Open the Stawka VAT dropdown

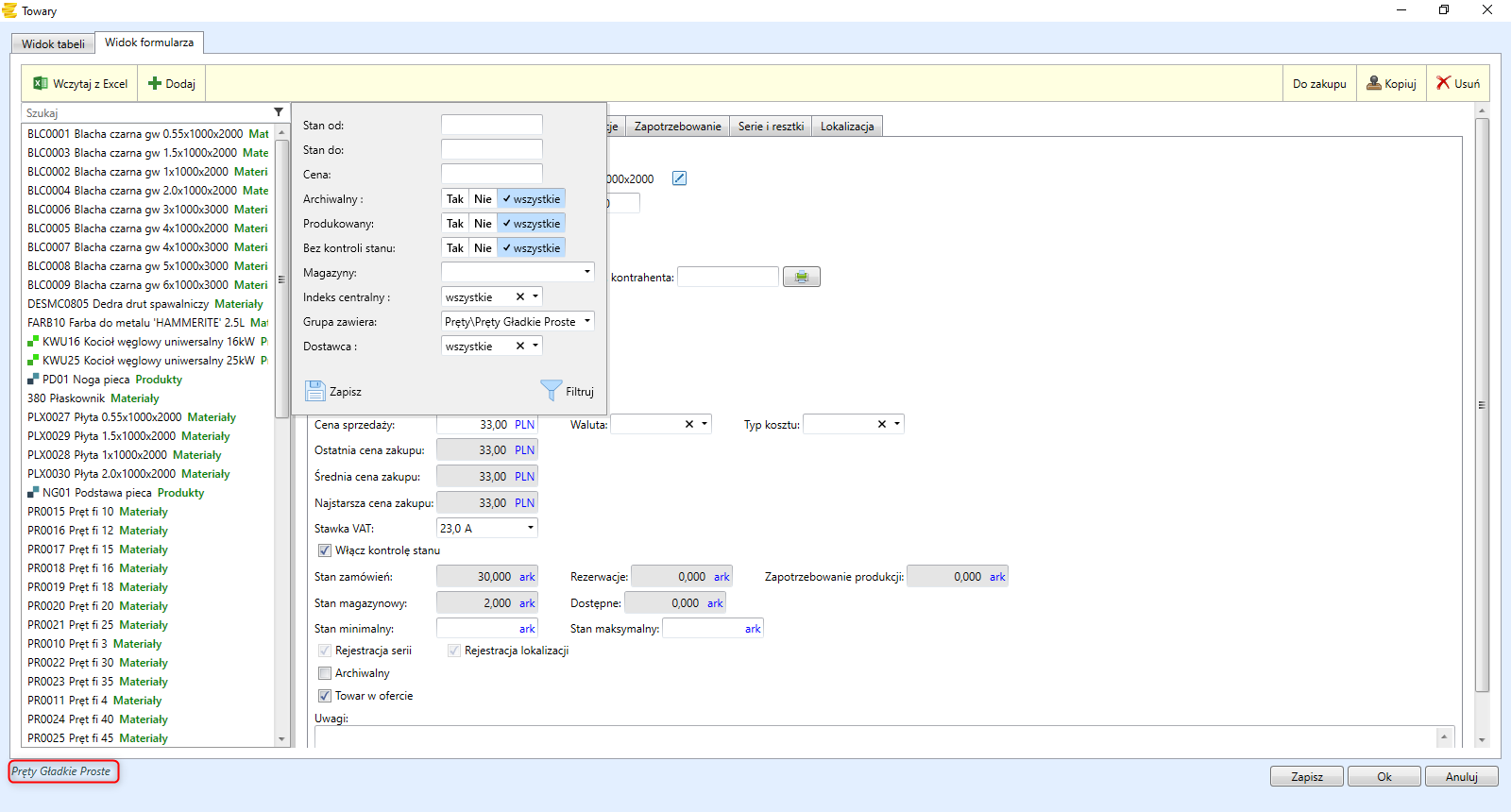coord(530,528)
